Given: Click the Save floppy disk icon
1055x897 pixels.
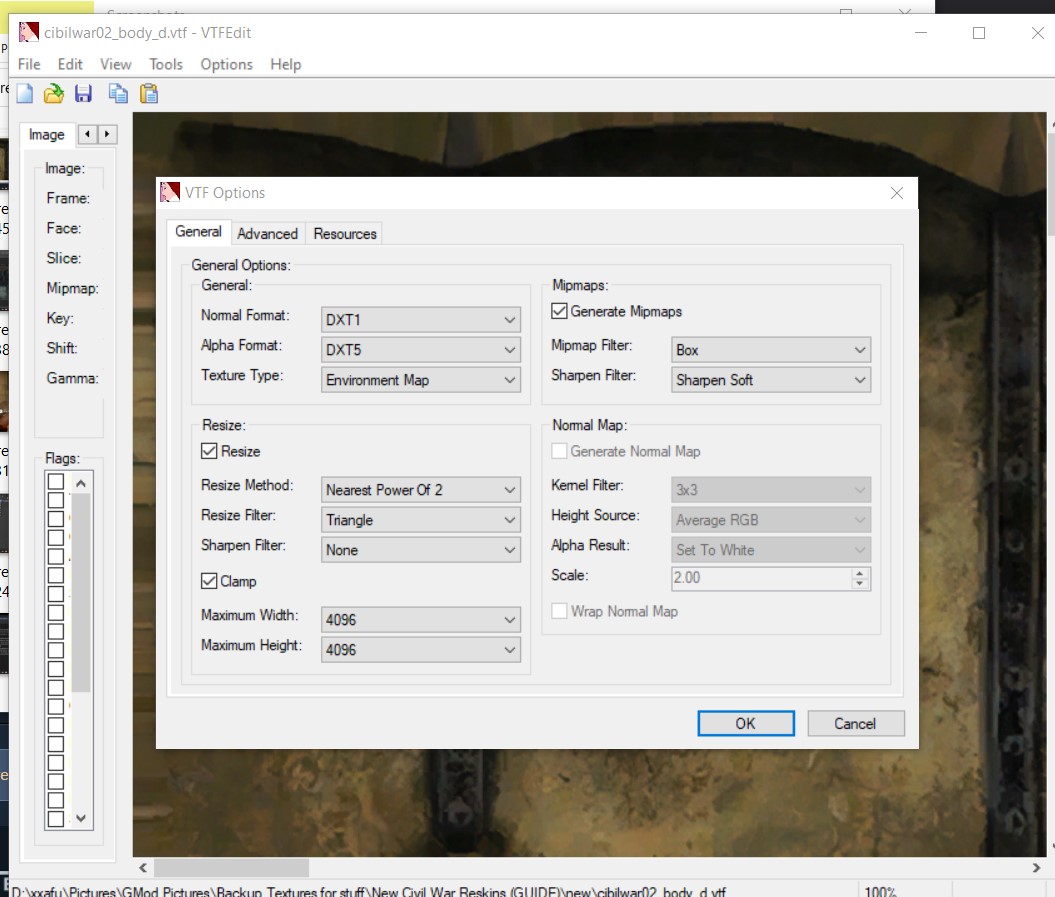Looking at the screenshot, I should [x=83, y=94].
